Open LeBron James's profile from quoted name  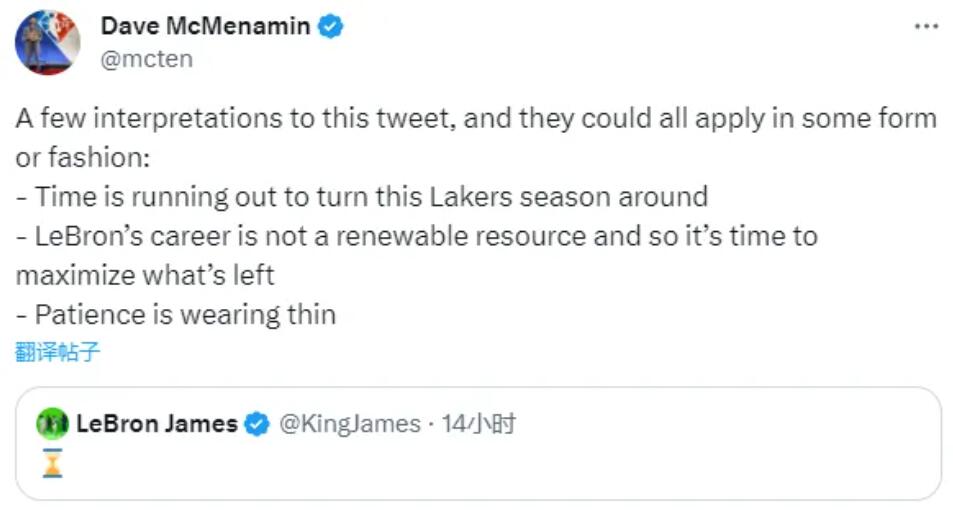pyautogui.click(x=157, y=424)
